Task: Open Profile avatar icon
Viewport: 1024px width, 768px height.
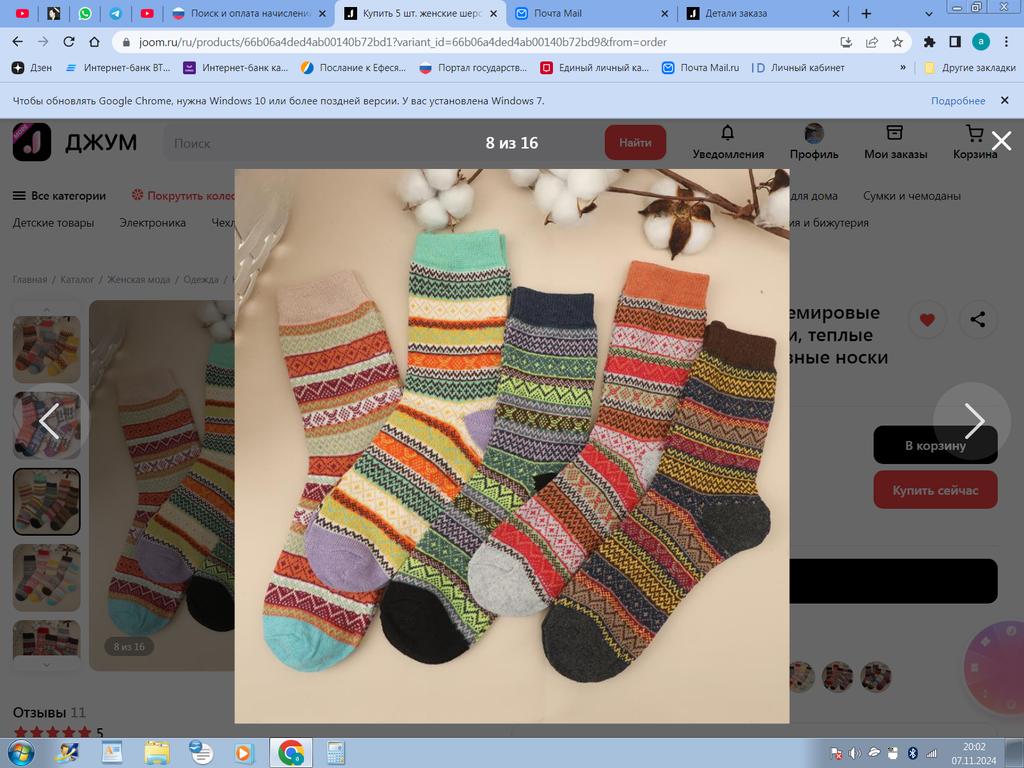Action: [814, 133]
